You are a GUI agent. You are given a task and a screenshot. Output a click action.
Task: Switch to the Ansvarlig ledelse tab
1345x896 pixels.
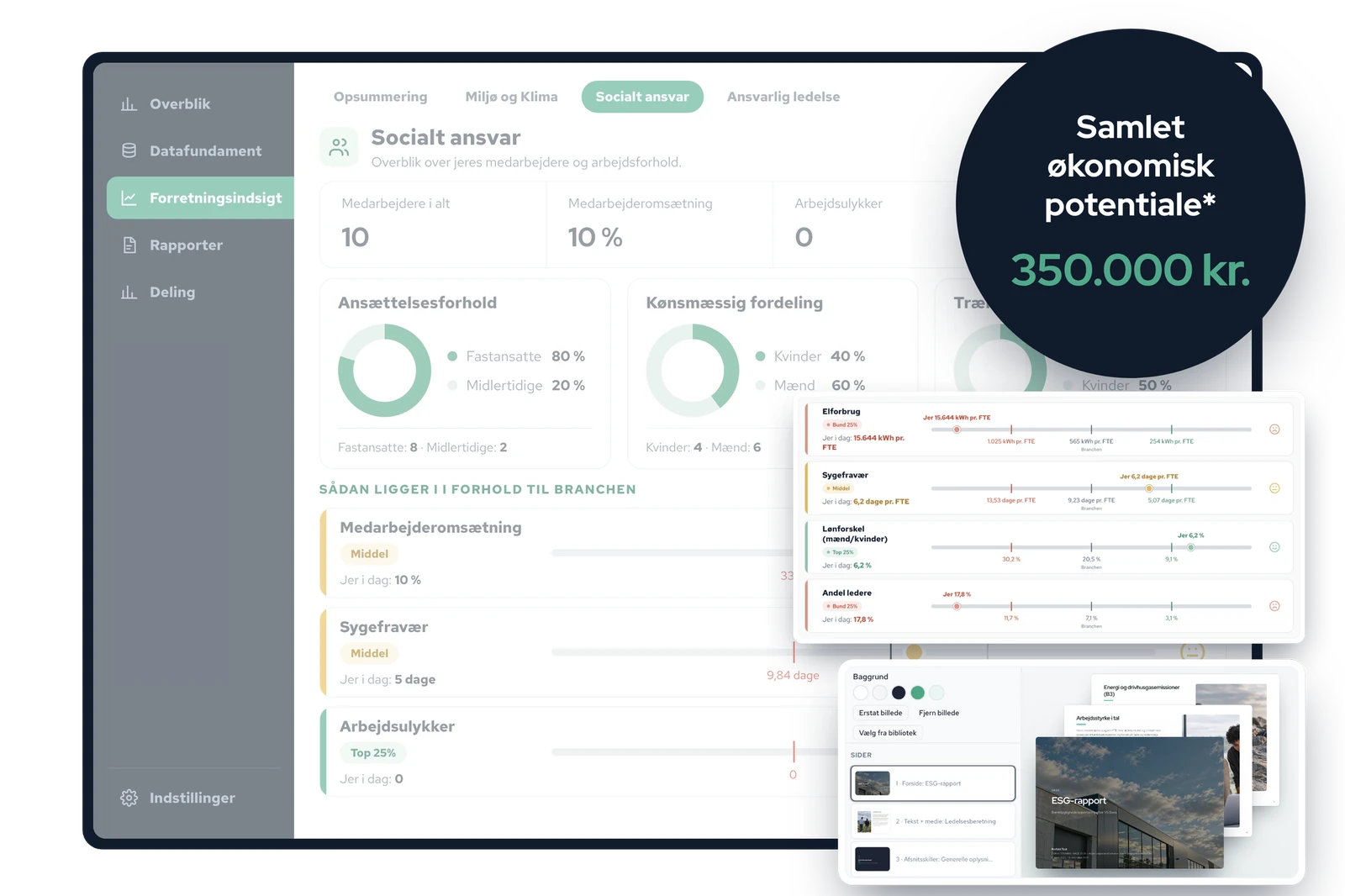click(x=783, y=97)
